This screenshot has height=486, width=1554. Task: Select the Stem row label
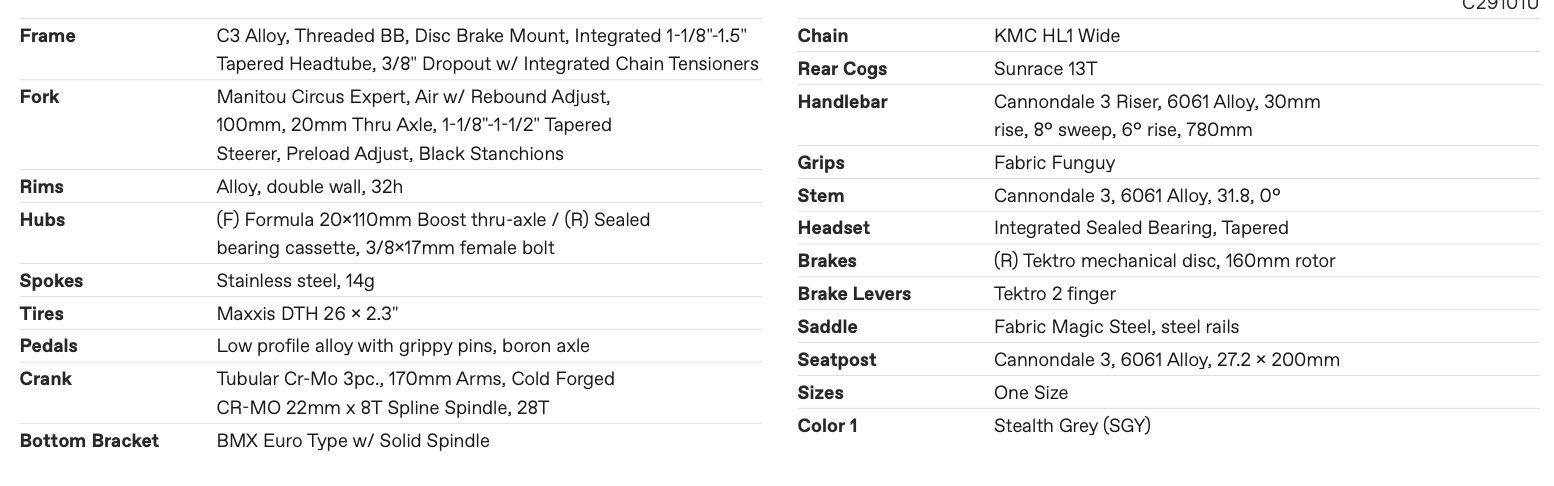(821, 196)
